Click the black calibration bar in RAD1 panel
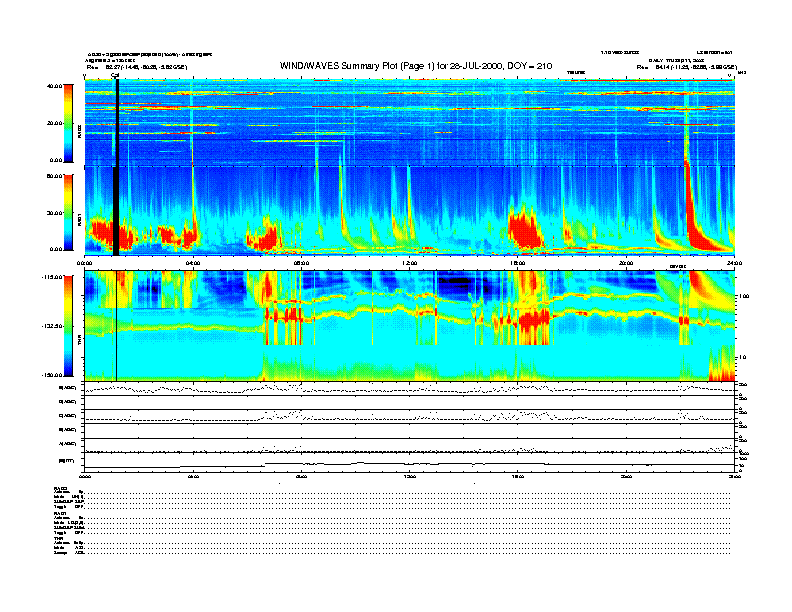Image resolution: width=792 pixels, height=612 pixels. point(116,211)
